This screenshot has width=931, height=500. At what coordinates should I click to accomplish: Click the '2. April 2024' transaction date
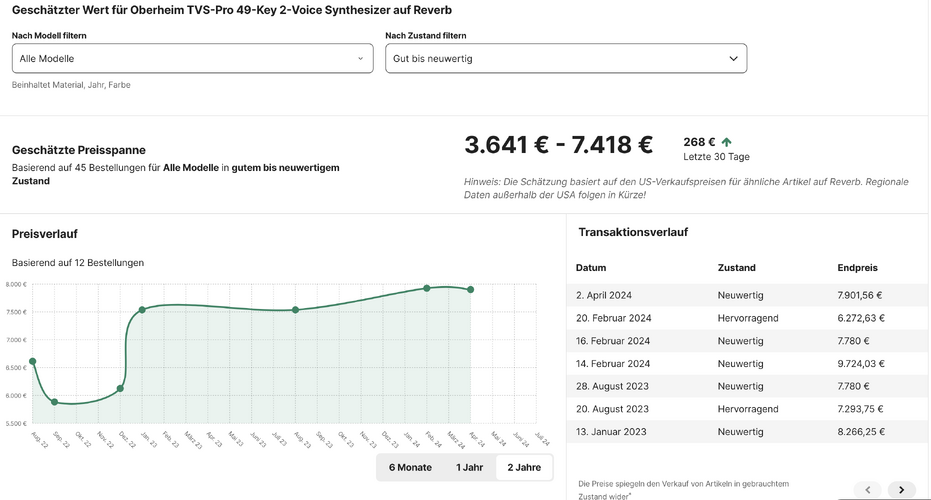point(604,295)
